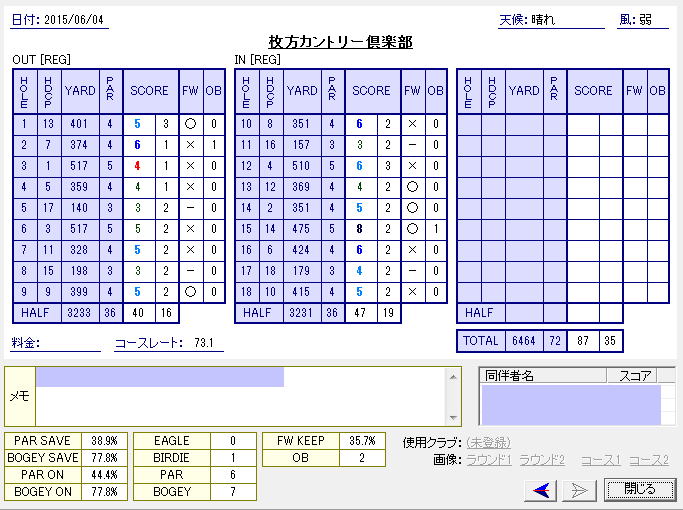This screenshot has height=510, width=683.
Task: Click the total putts value 35
Action: point(611,341)
